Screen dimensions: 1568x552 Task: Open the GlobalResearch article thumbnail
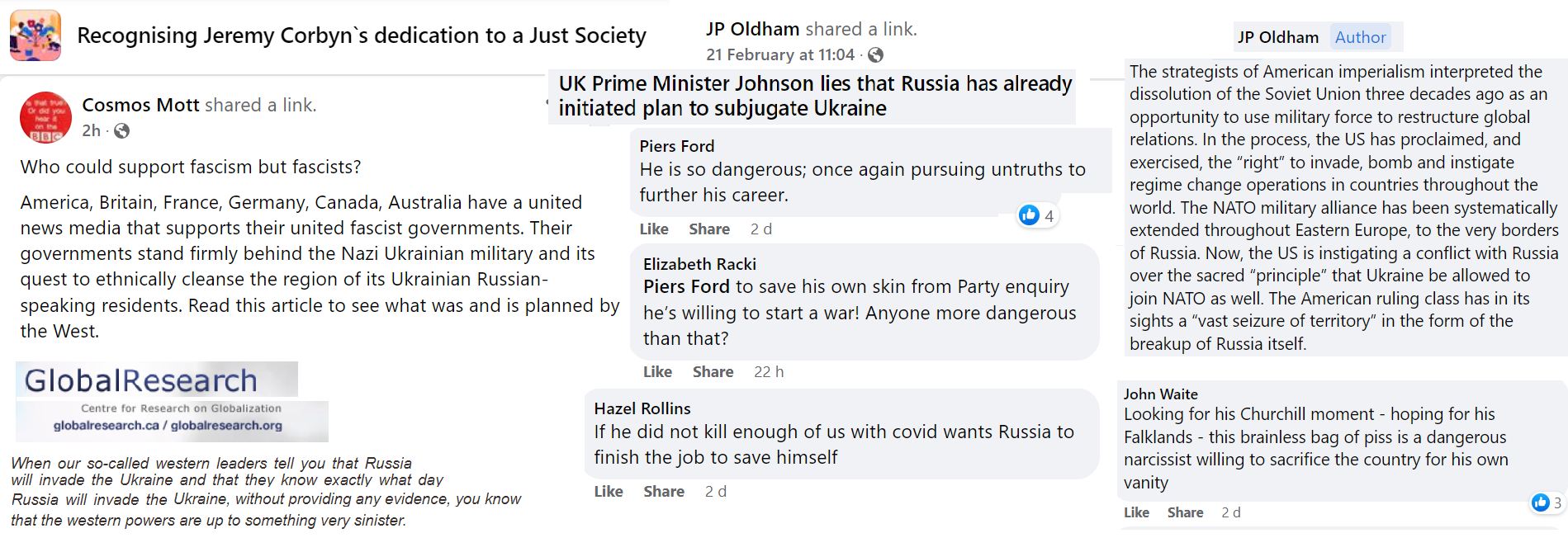pos(172,402)
